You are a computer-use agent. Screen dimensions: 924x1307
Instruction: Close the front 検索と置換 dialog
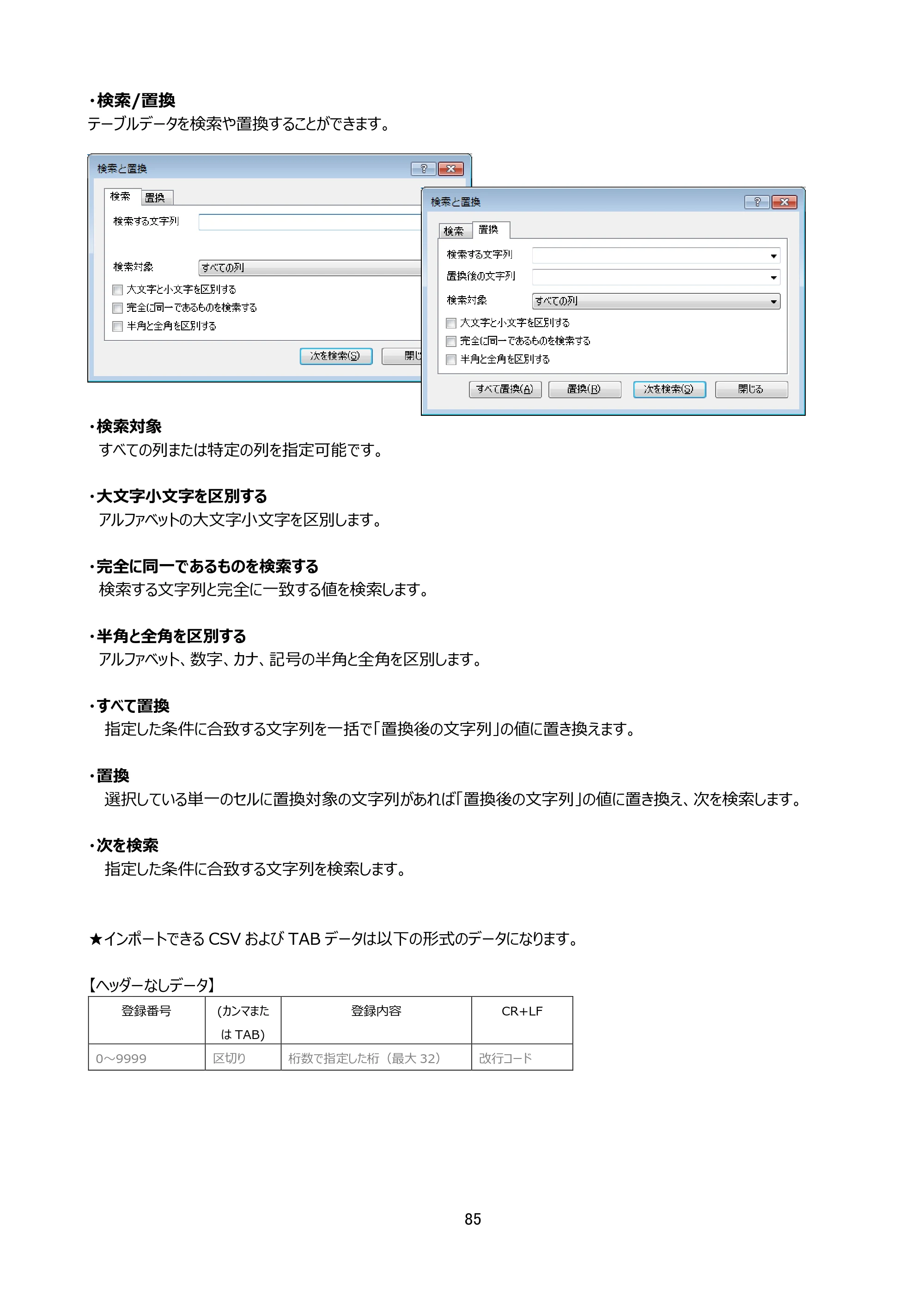pyautogui.click(x=784, y=202)
